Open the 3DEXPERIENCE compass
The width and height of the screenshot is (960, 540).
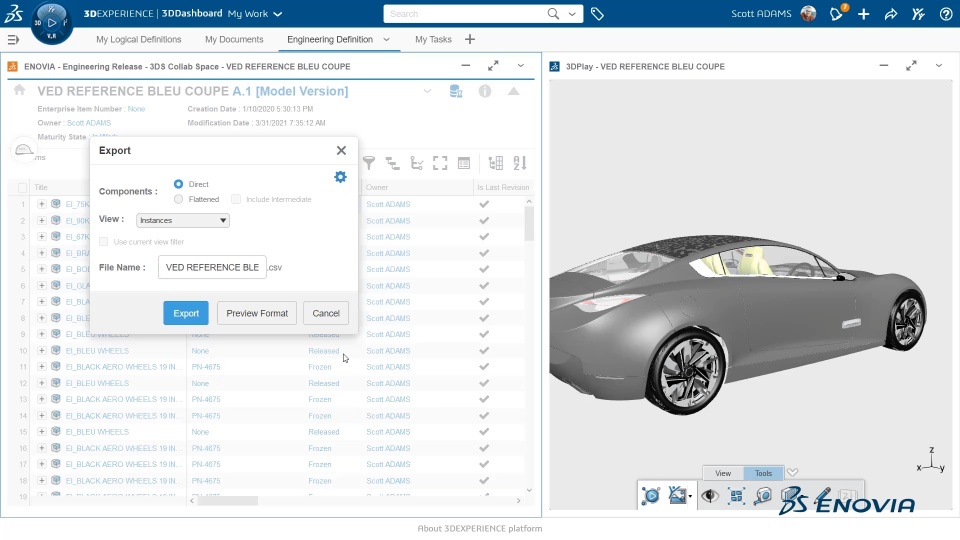click(51, 23)
